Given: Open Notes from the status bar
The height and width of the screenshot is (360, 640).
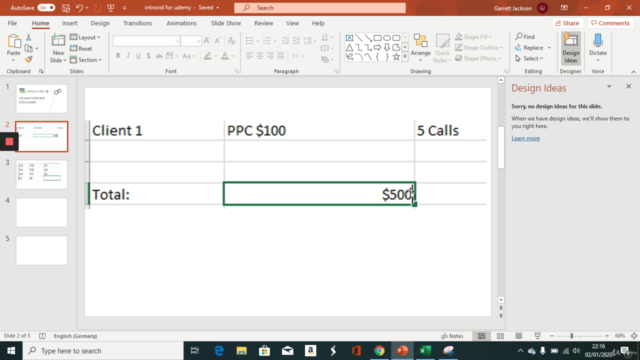Looking at the screenshot, I should click(452, 336).
